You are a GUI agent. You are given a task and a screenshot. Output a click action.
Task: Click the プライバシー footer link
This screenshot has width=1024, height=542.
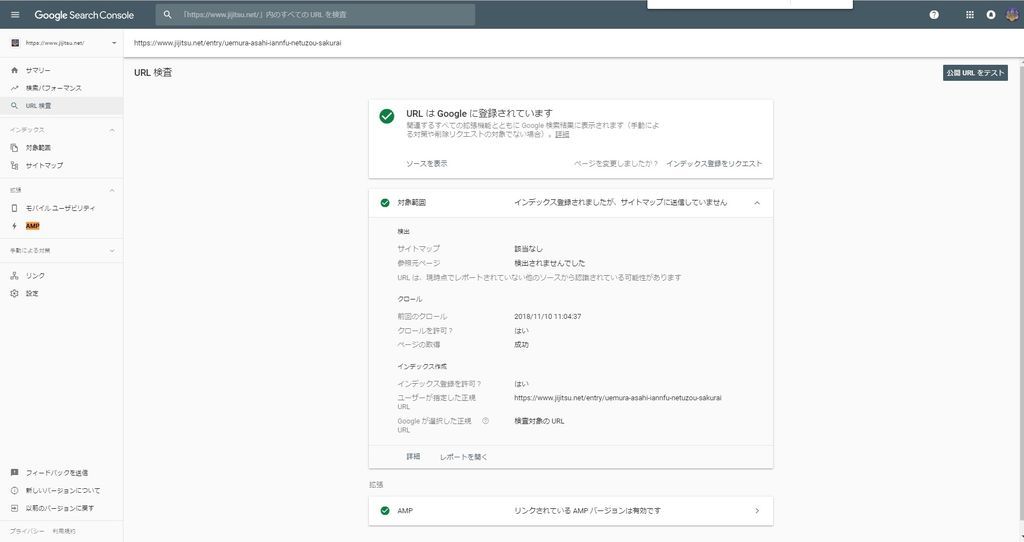(x=27, y=531)
